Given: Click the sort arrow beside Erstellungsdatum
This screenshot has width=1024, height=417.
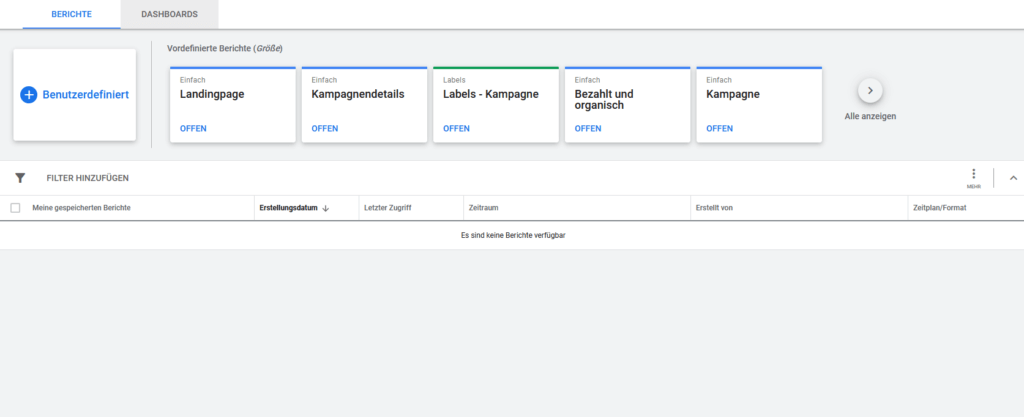Looking at the screenshot, I should [x=326, y=208].
